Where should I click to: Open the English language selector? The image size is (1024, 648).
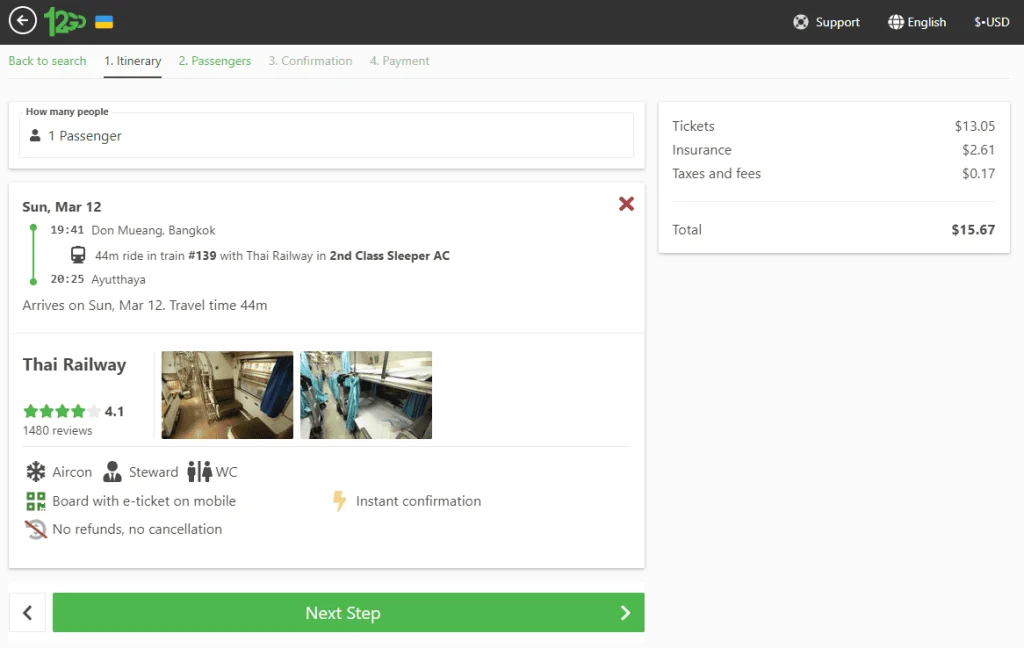coord(917,22)
